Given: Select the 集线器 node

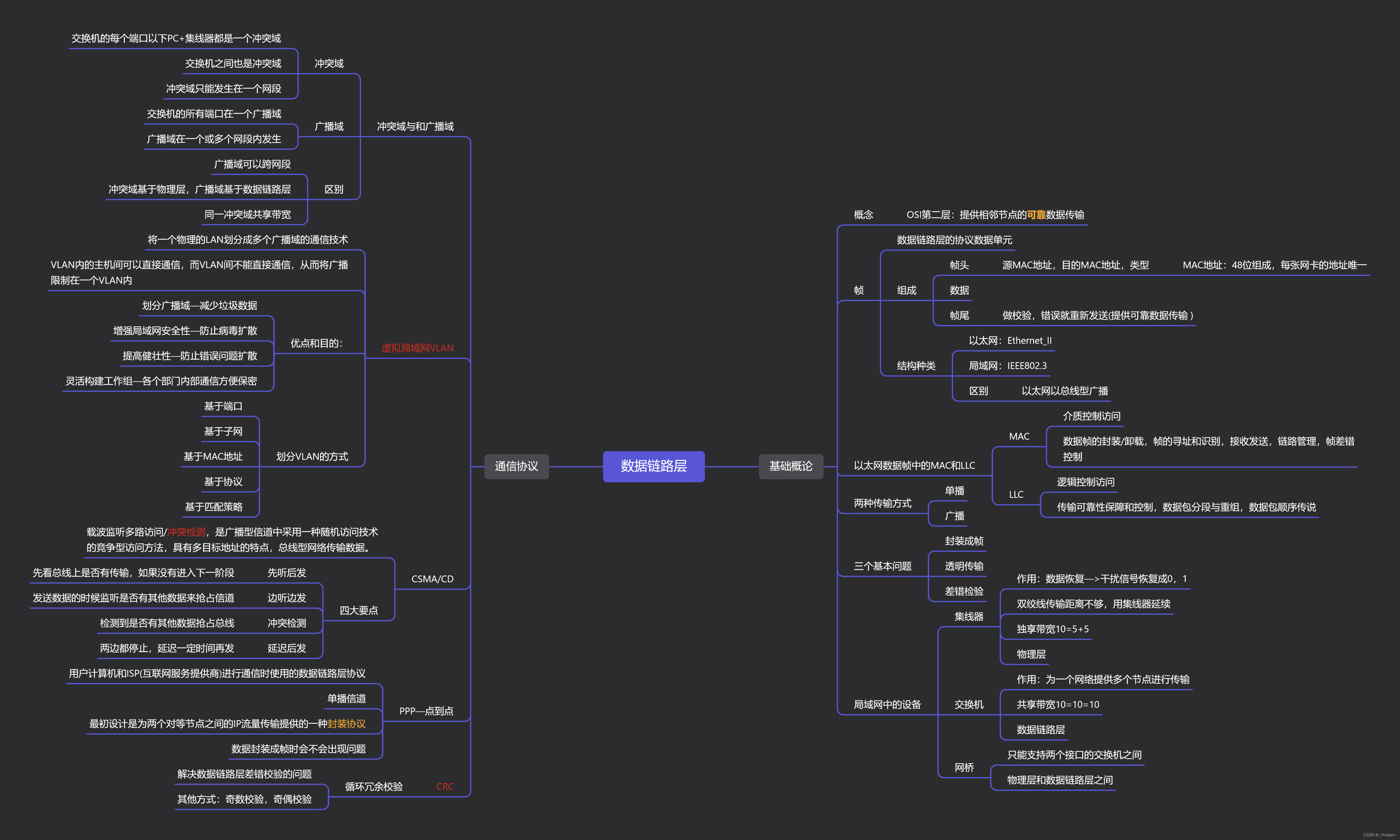Looking at the screenshot, I should [969, 617].
